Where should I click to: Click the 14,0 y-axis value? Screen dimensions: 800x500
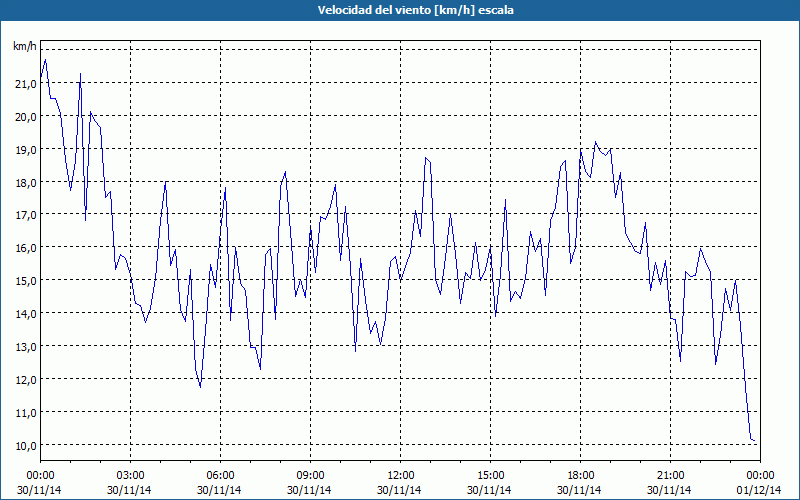(26, 314)
